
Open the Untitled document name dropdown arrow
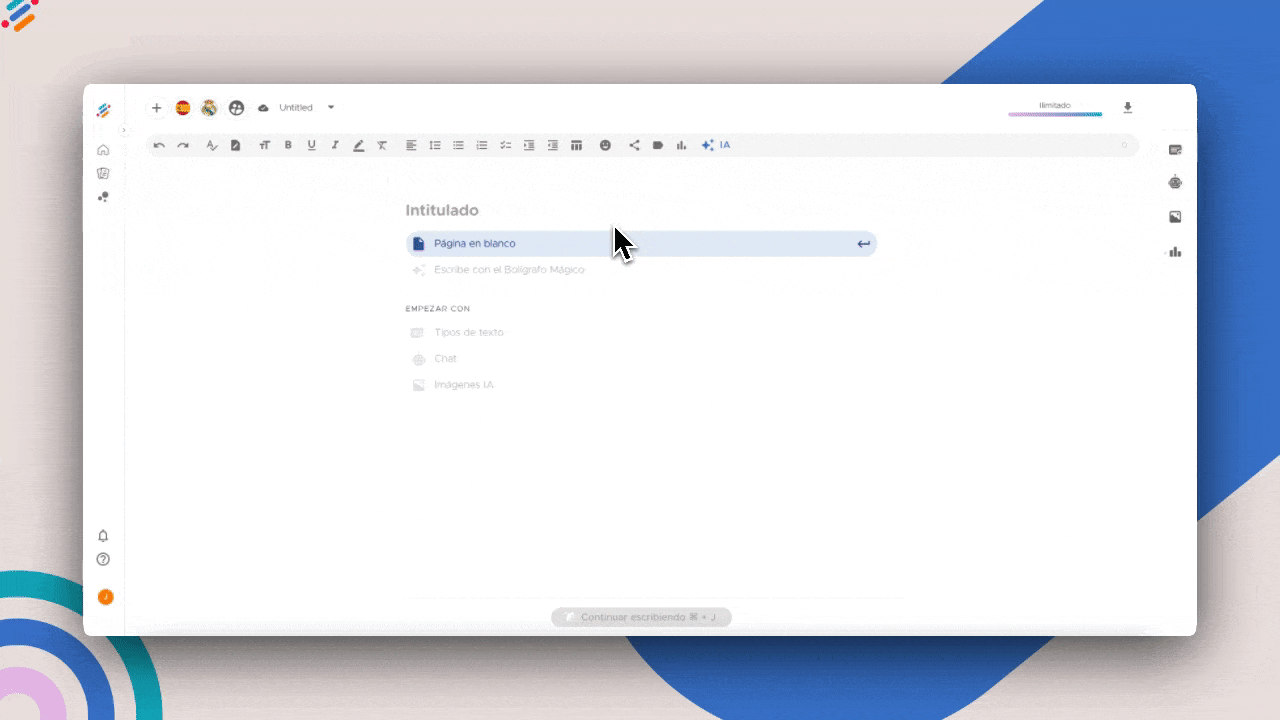331,108
